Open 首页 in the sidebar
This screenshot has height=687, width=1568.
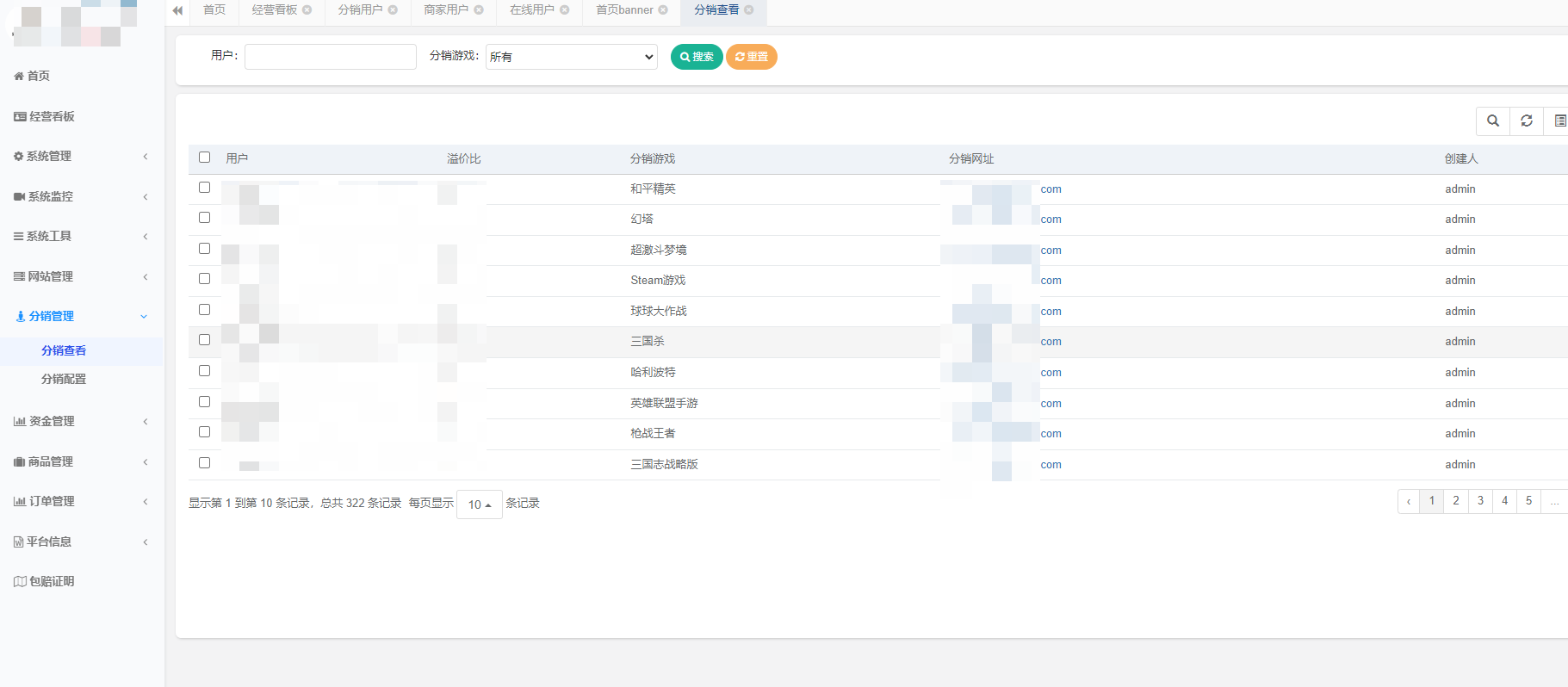[32, 76]
